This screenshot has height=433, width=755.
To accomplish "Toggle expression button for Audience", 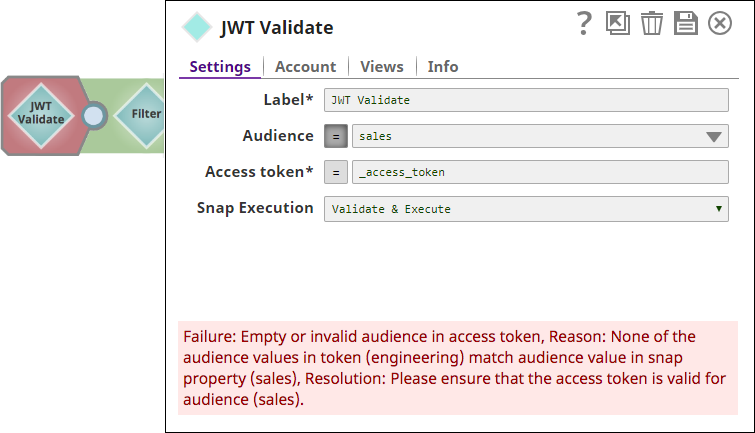I will coord(336,136).
